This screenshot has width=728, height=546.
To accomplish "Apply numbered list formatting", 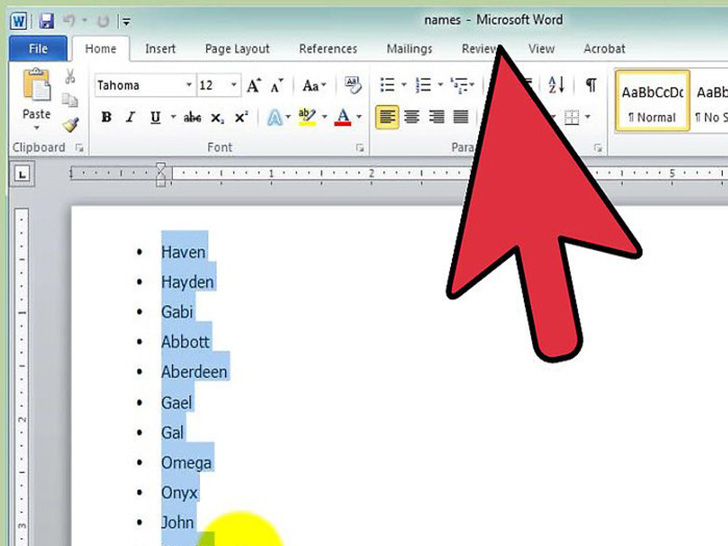I will (423, 85).
